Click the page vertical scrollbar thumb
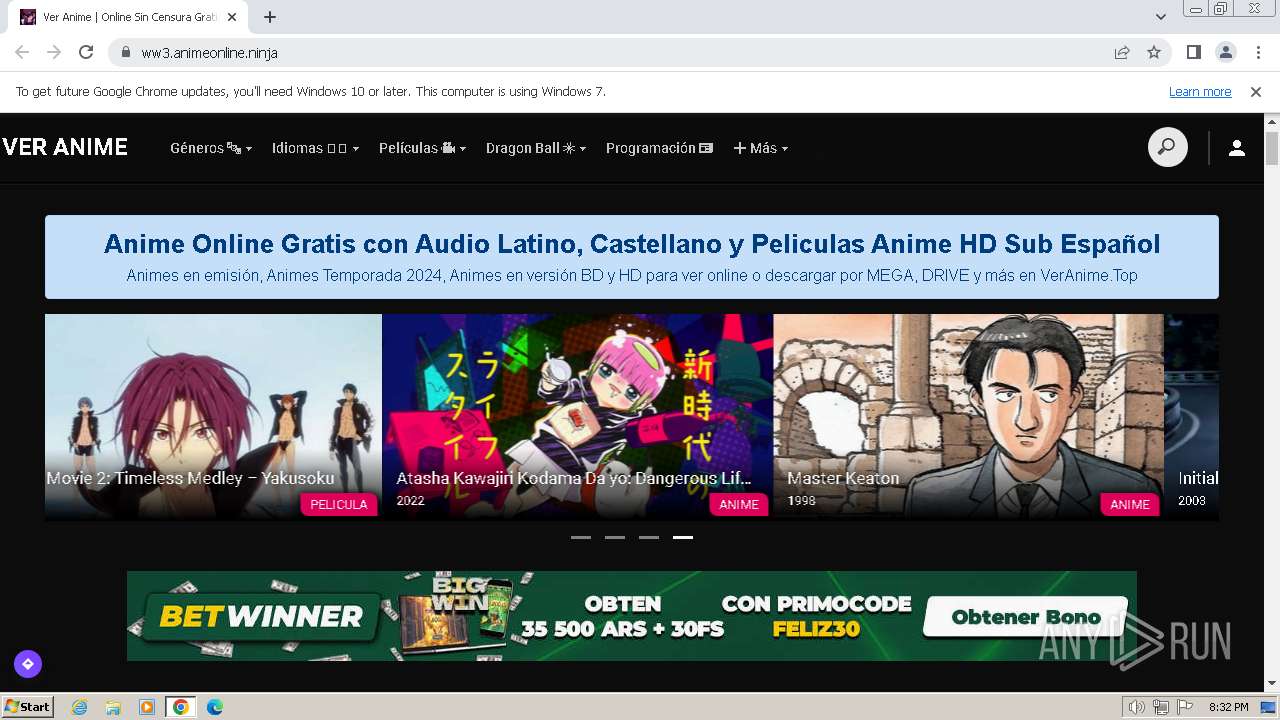The width and height of the screenshot is (1280, 720). coord(1272,147)
